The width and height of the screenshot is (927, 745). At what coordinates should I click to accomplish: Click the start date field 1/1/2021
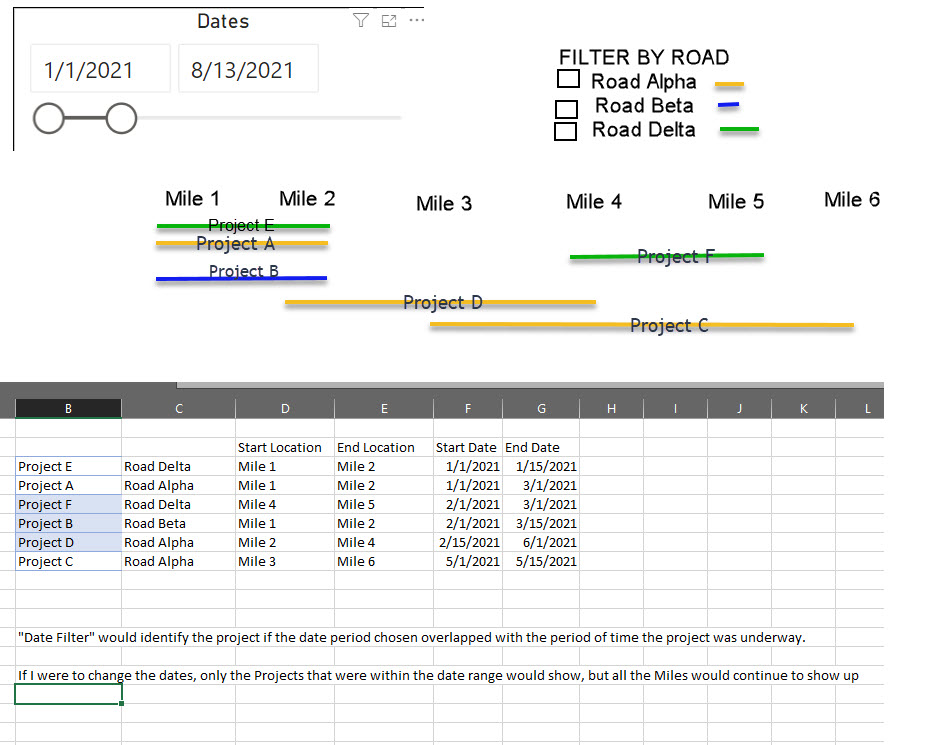(100, 69)
